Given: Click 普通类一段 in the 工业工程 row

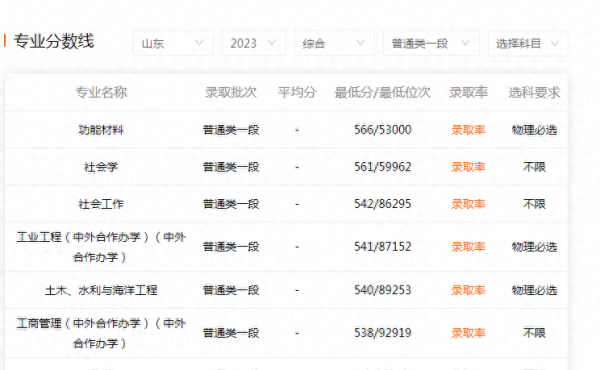Looking at the screenshot, I should tap(231, 247).
